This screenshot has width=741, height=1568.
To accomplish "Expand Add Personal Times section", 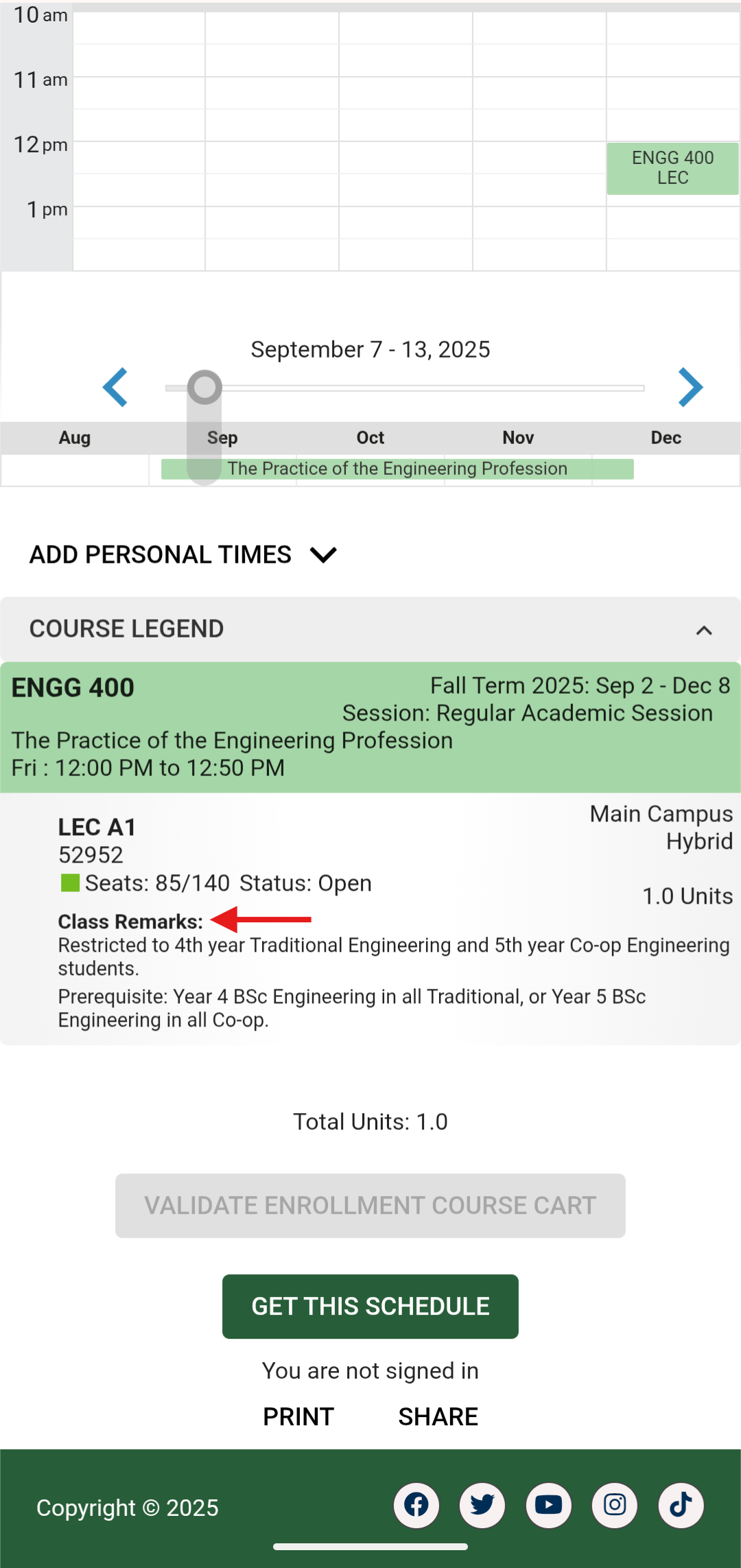I will [183, 554].
